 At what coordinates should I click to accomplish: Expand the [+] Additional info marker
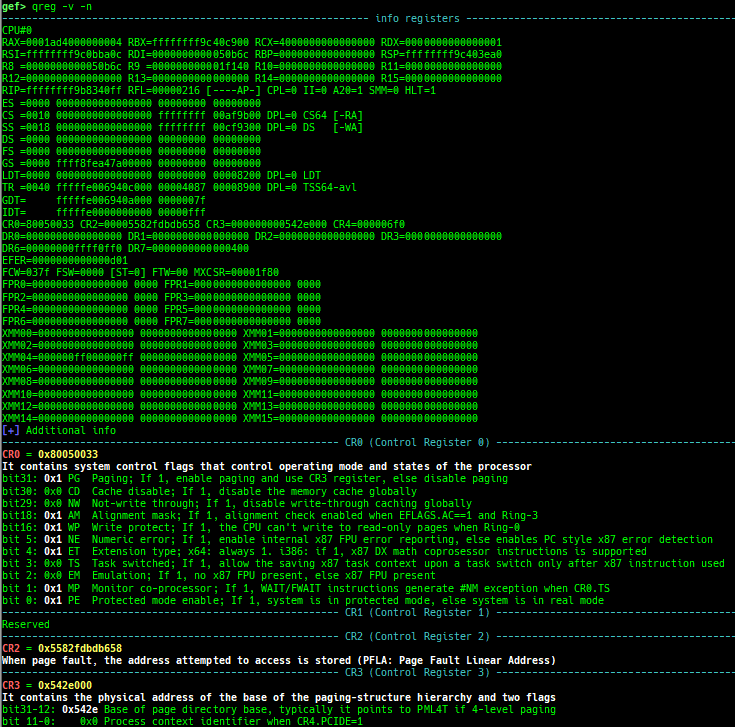(x=59, y=430)
